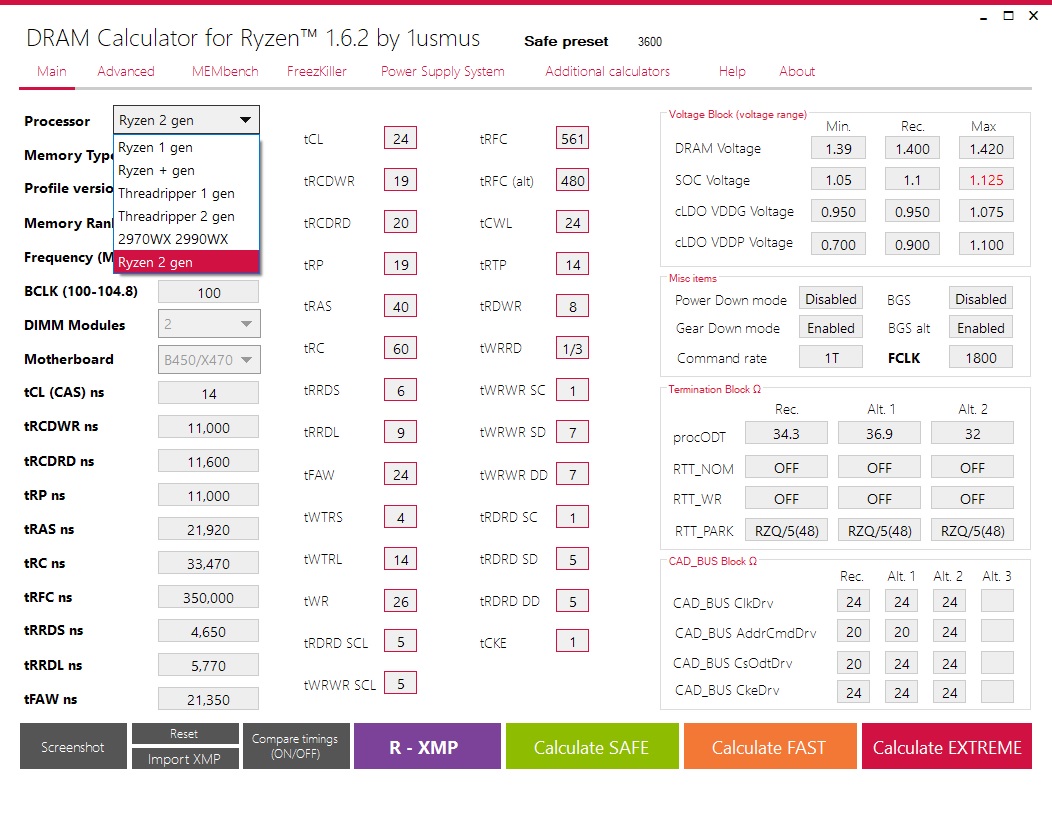Click SOC Voltage Max value 1.125

click(986, 180)
